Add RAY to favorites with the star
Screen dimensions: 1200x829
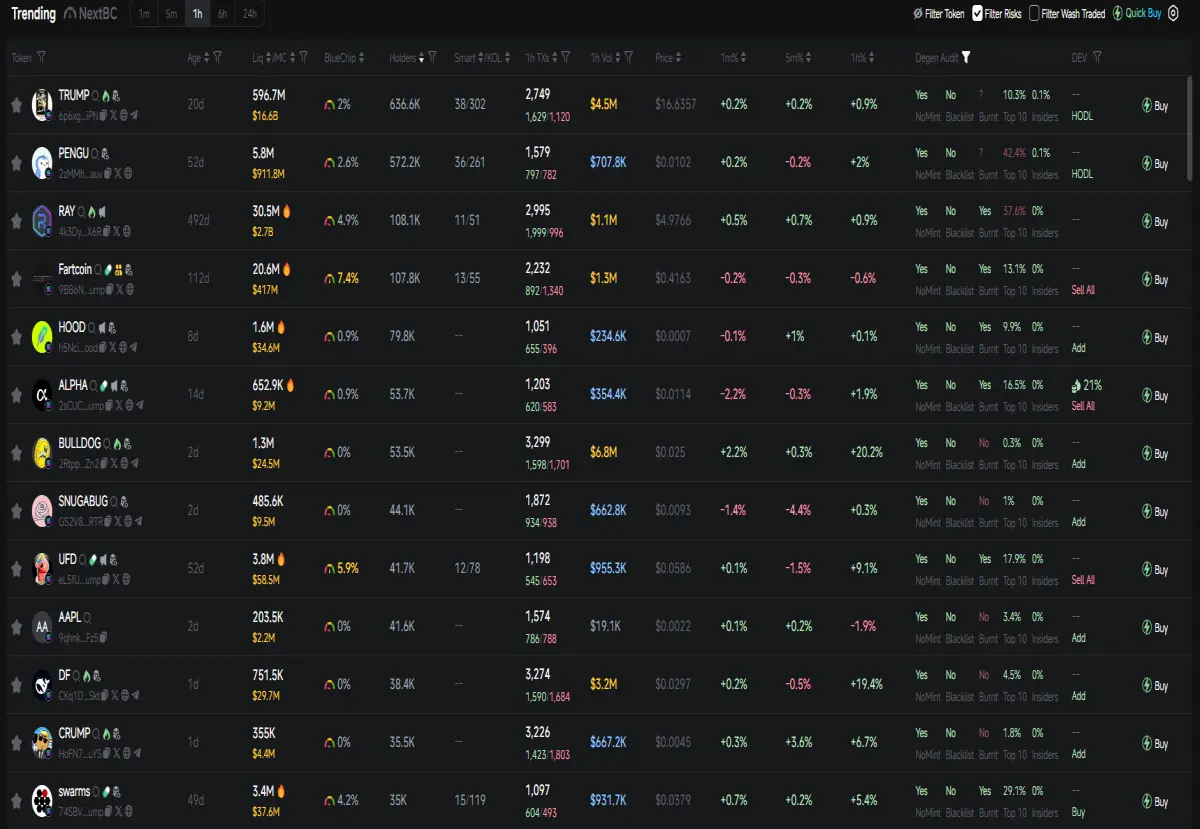(16, 221)
